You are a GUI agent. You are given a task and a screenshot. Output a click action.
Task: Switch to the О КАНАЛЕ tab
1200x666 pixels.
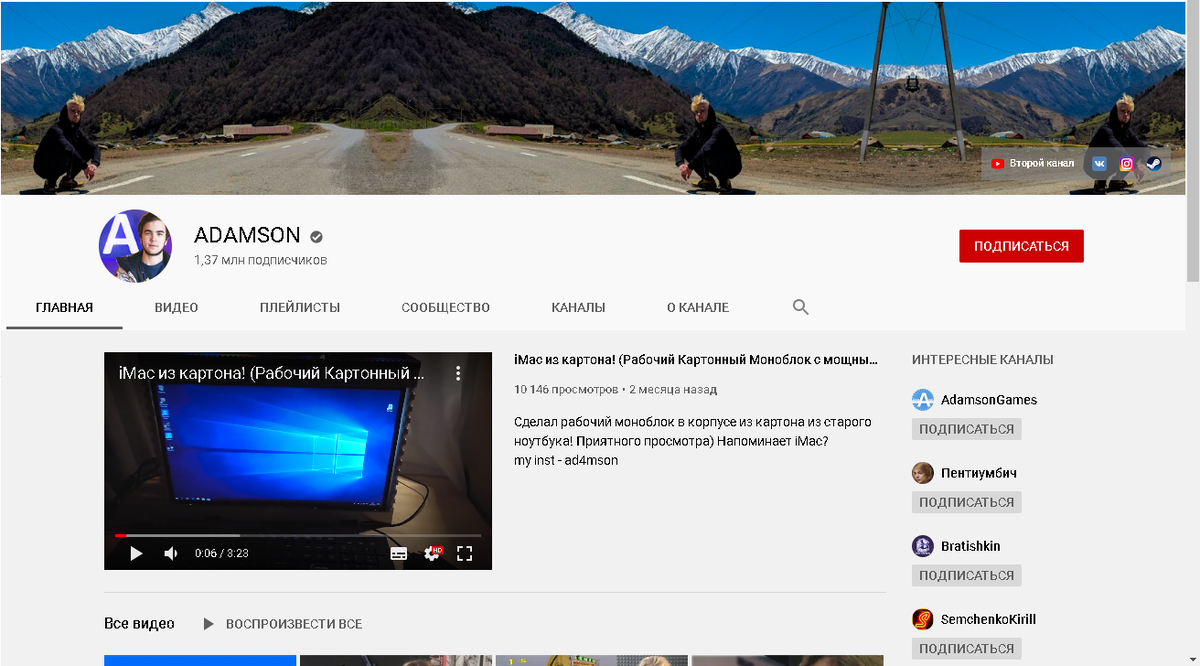pos(698,307)
